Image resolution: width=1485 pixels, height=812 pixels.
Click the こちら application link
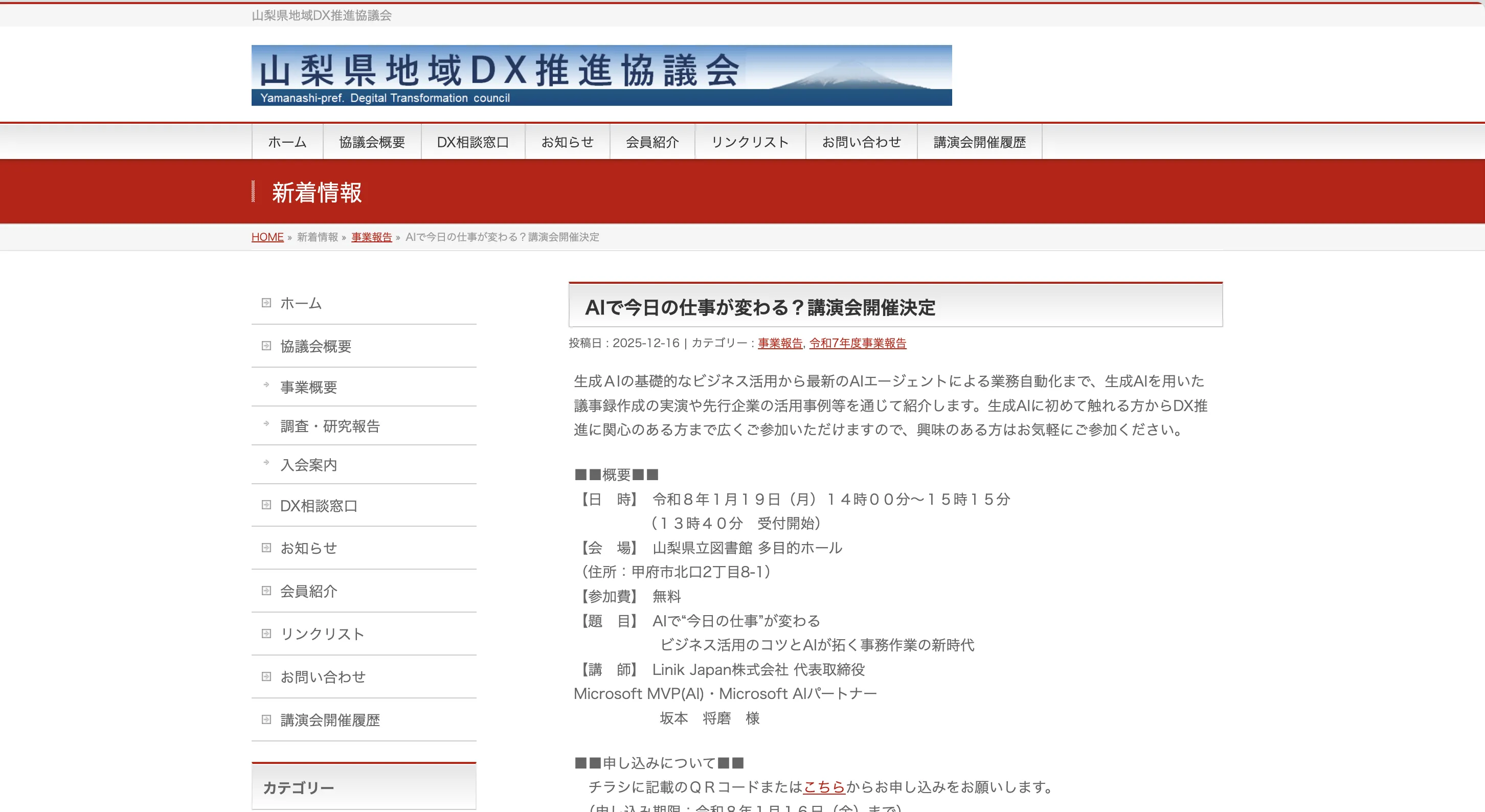(x=824, y=786)
